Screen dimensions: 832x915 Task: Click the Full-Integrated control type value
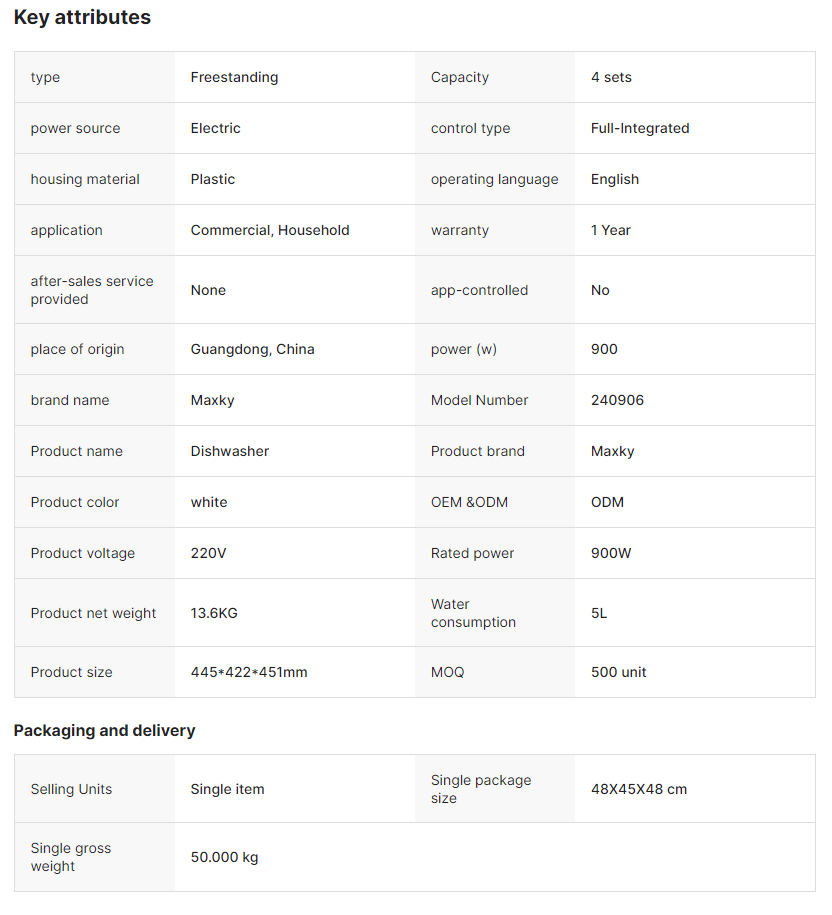pos(640,128)
